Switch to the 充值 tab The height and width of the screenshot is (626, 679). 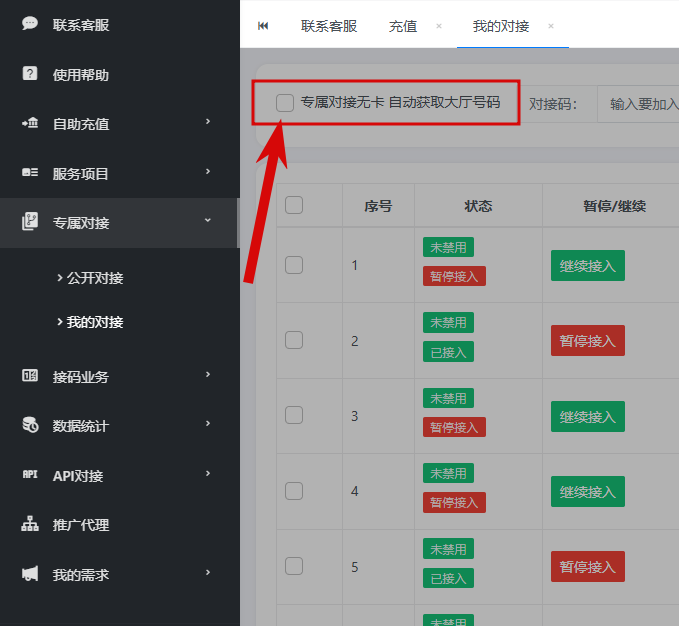coord(403,26)
